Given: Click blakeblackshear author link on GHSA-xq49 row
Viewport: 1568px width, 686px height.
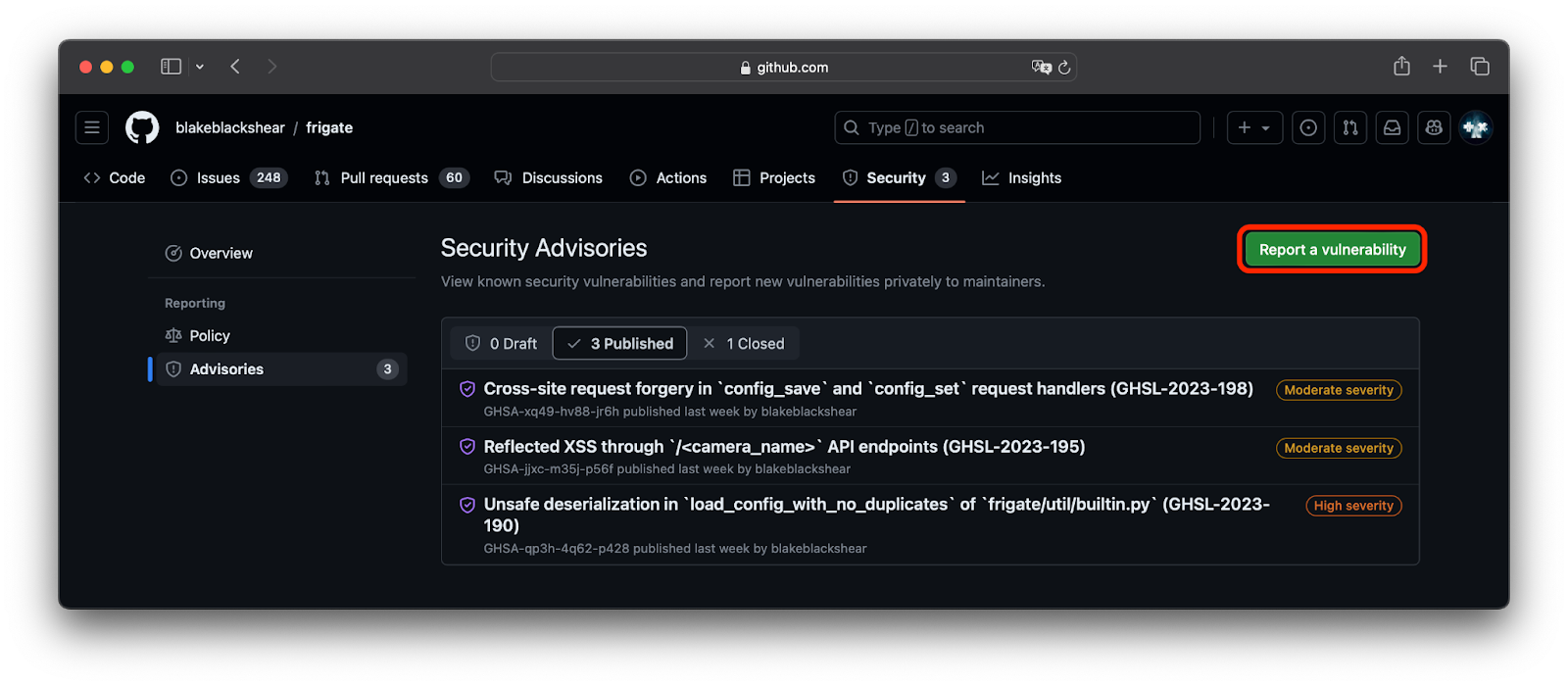Looking at the screenshot, I should [808, 412].
